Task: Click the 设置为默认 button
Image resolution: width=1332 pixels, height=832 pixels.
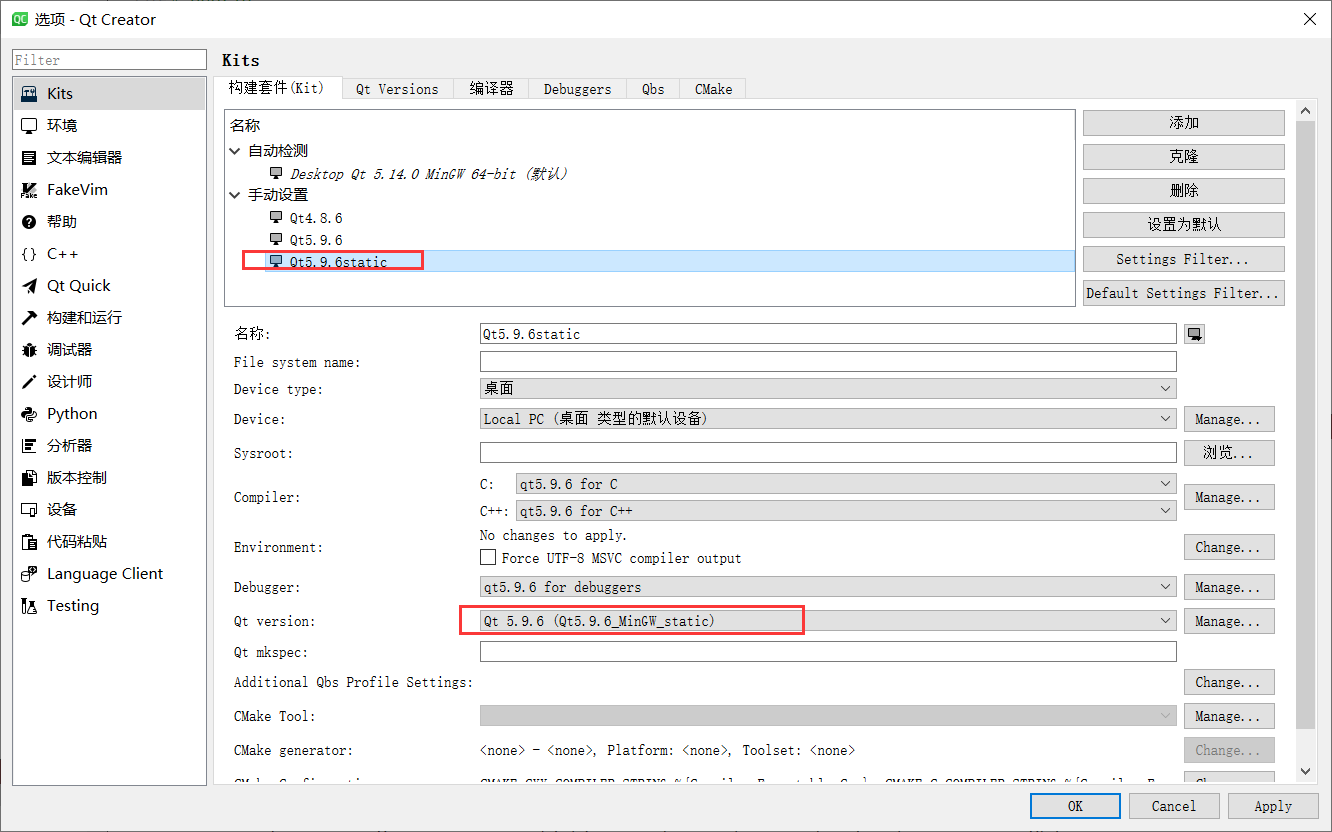Action: [1183, 224]
